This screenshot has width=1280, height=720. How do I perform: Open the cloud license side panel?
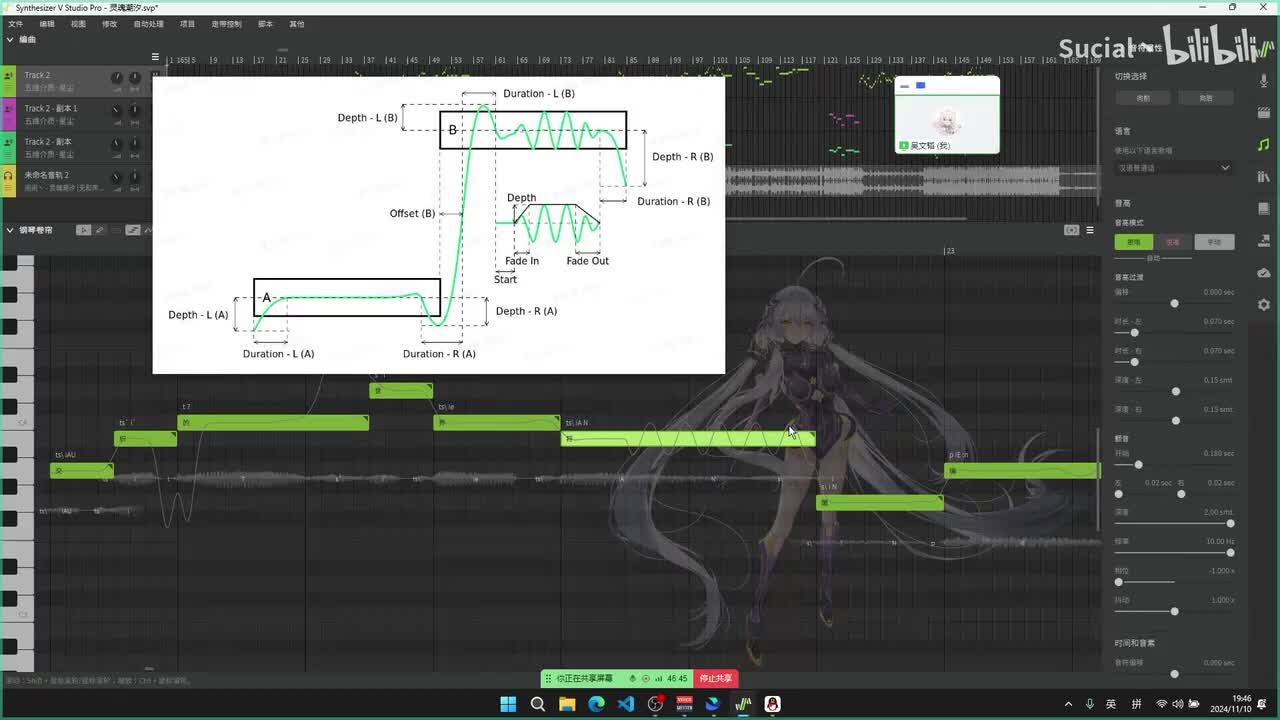pyautogui.click(x=1264, y=273)
